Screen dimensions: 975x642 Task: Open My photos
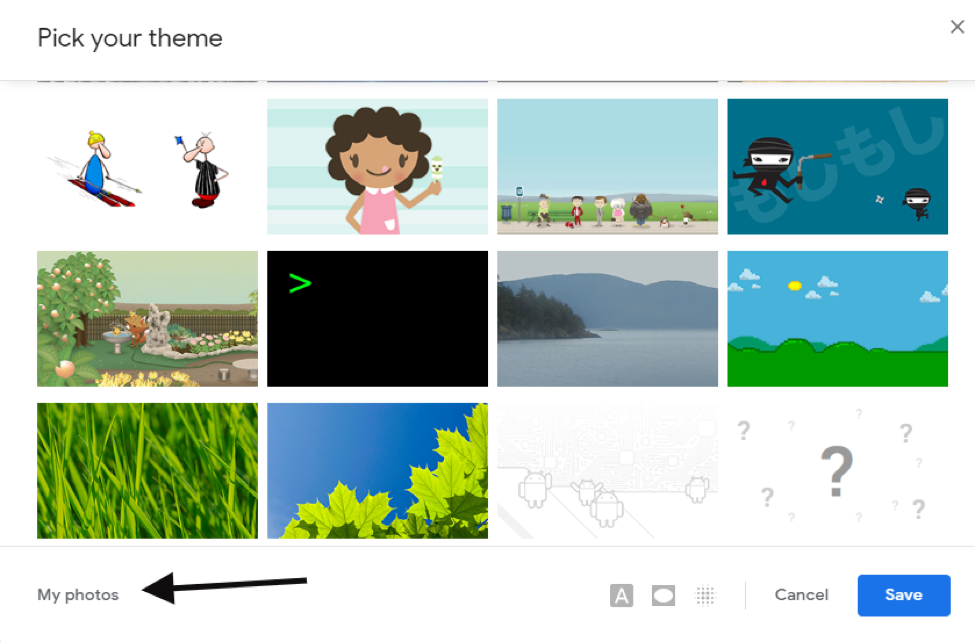[78, 595]
